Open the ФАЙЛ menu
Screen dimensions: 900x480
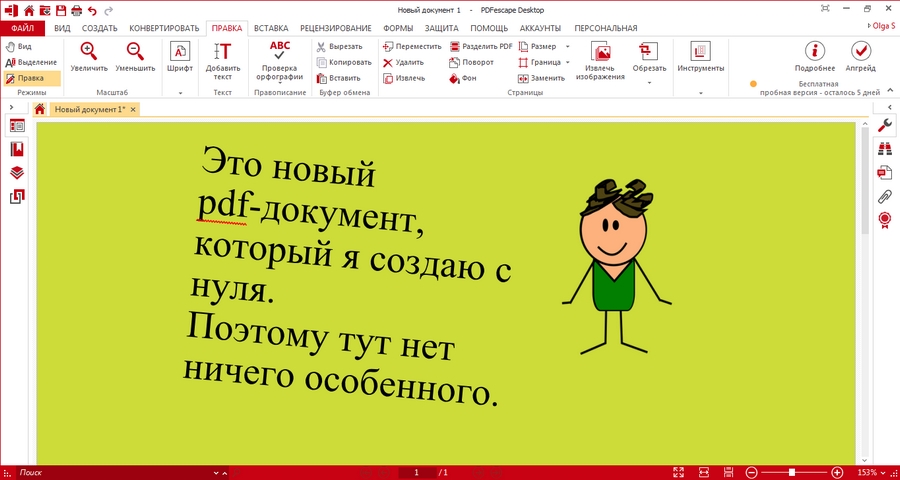(22, 28)
